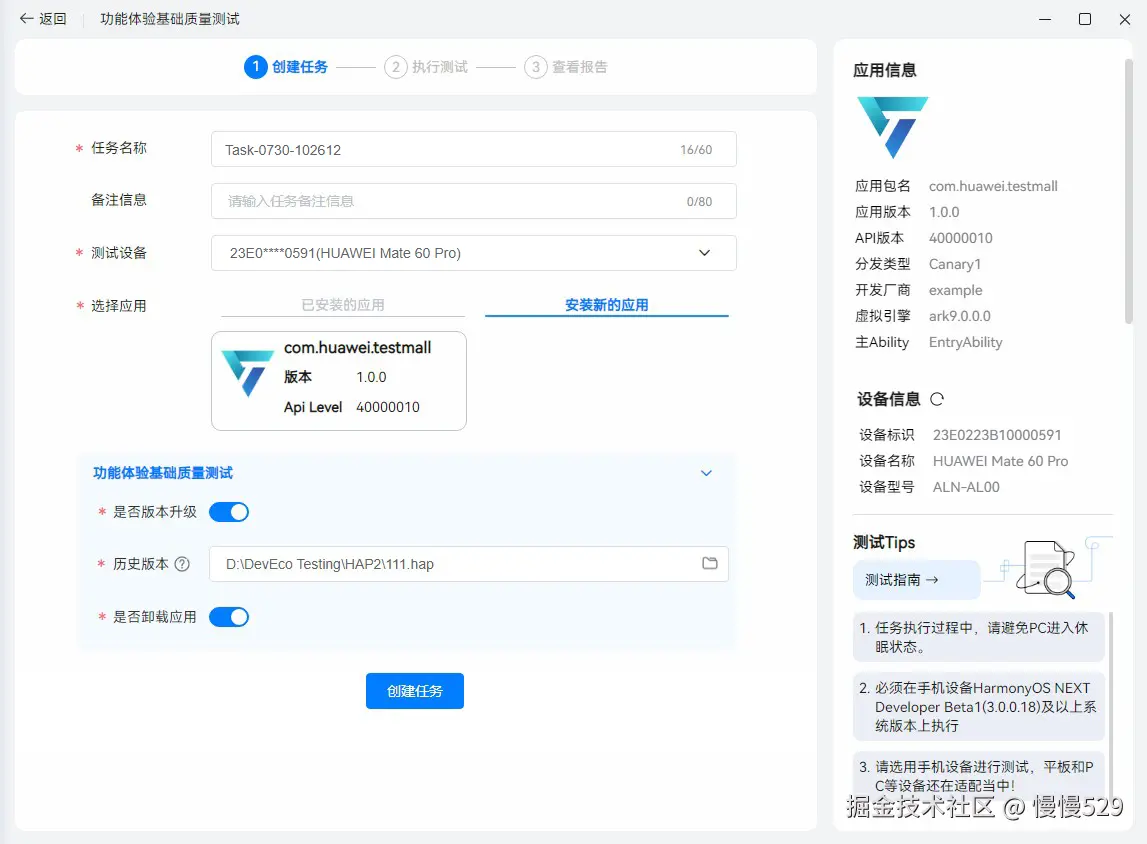This screenshot has height=844, width=1147.
Task: Click 备注信息 input field
Action: 473,201
